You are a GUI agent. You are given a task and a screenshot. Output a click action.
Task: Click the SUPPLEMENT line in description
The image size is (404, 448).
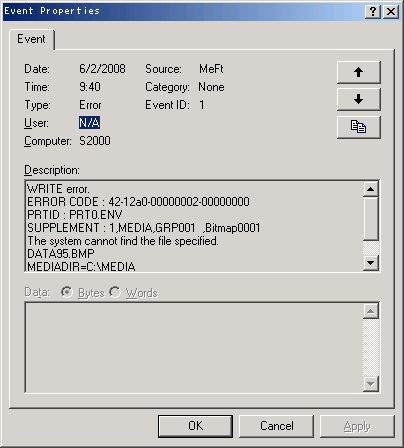tap(144, 228)
